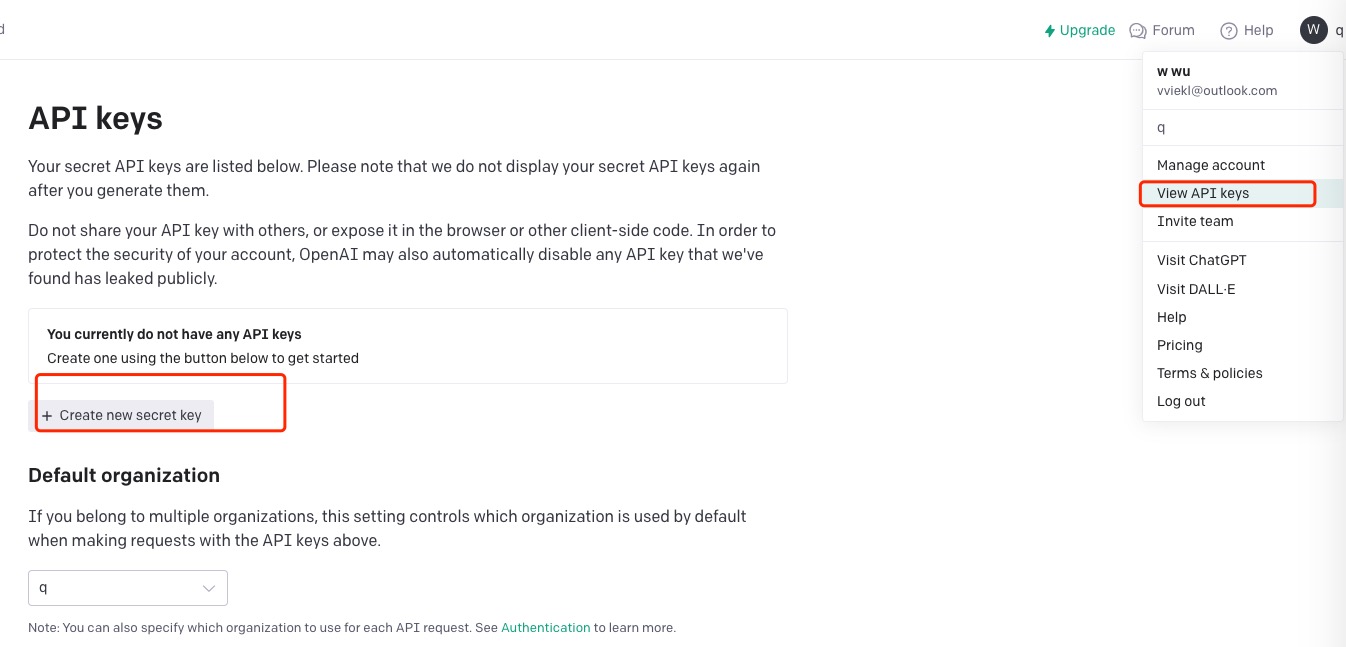Click the W user avatar icon
This screenshot has height=647, width=1346.
point(1313,30)
